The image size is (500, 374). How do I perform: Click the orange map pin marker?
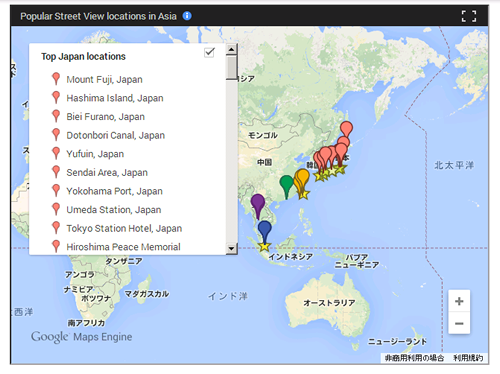[x=302, y=180]
